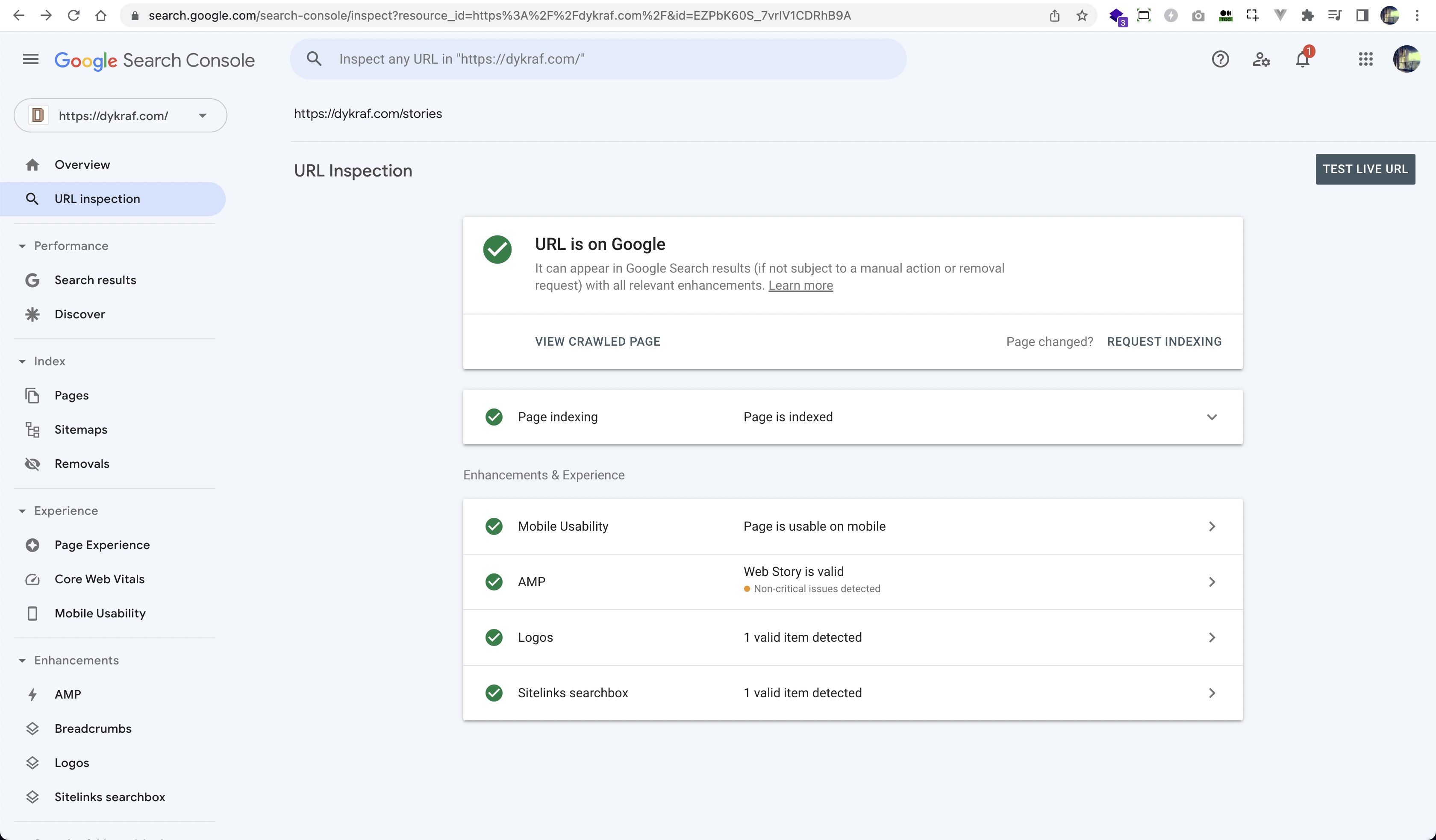Click REQUEST INDEXING

tap(1164, 342)
